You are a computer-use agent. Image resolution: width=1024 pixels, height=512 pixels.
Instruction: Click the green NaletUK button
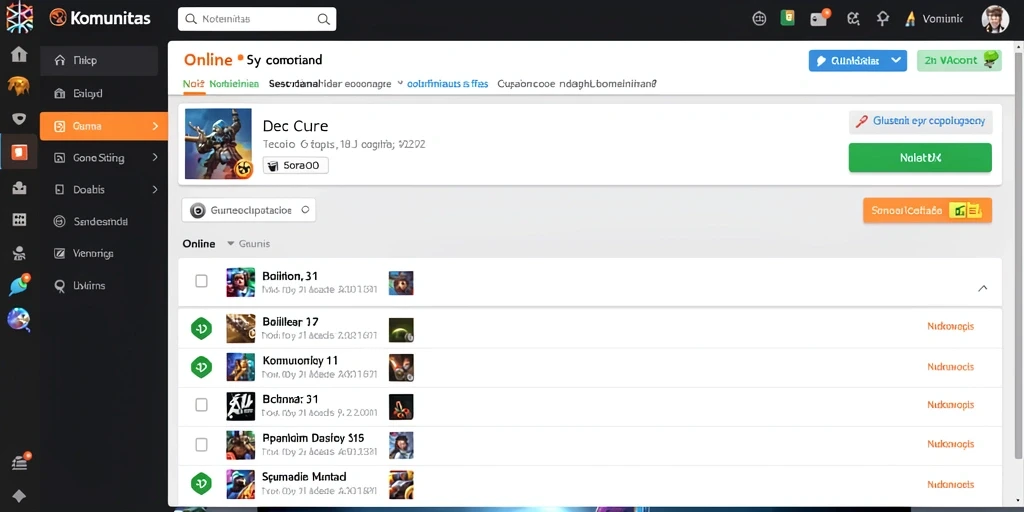pos(920,158)
